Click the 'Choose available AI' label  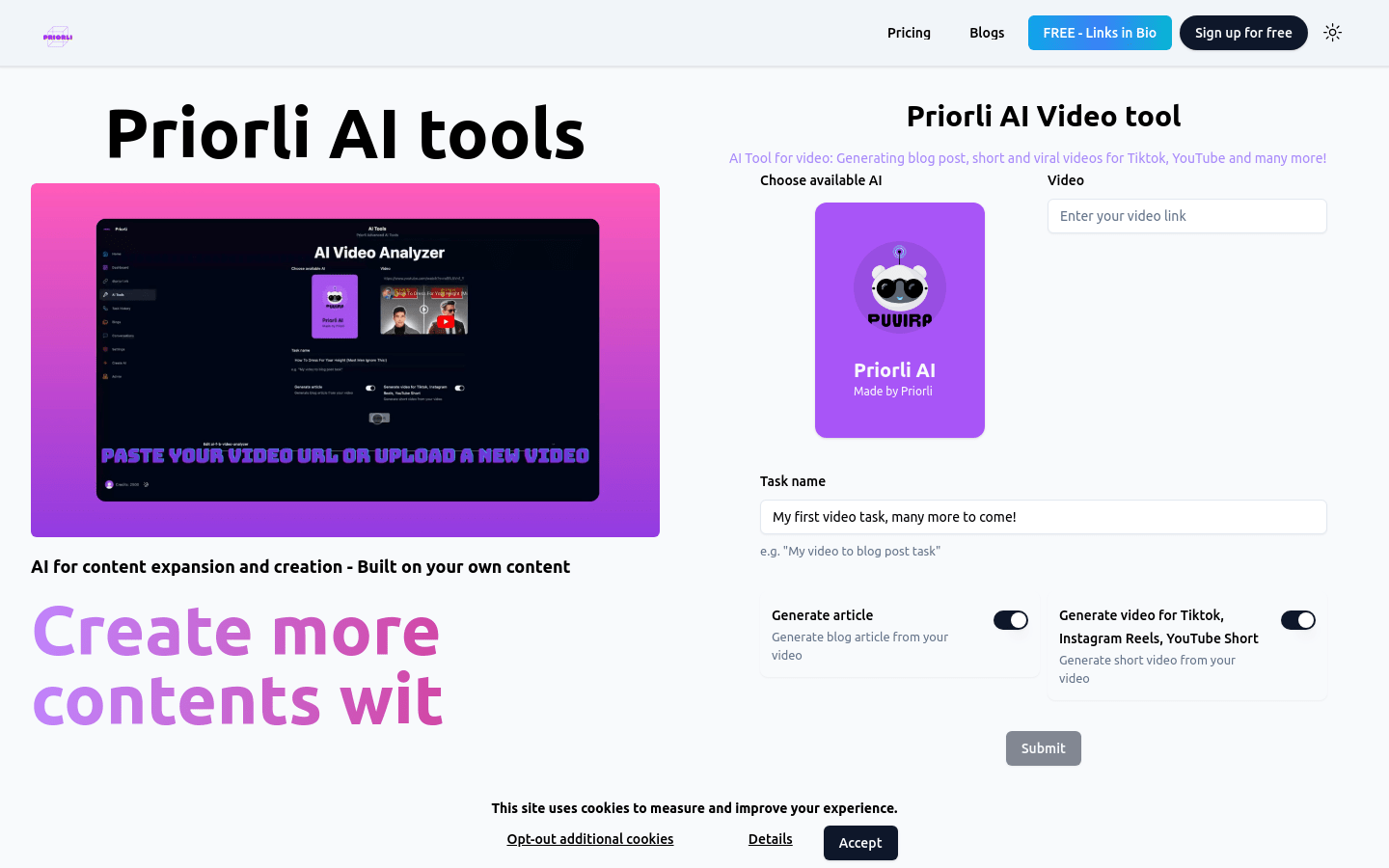pos(821,180)
